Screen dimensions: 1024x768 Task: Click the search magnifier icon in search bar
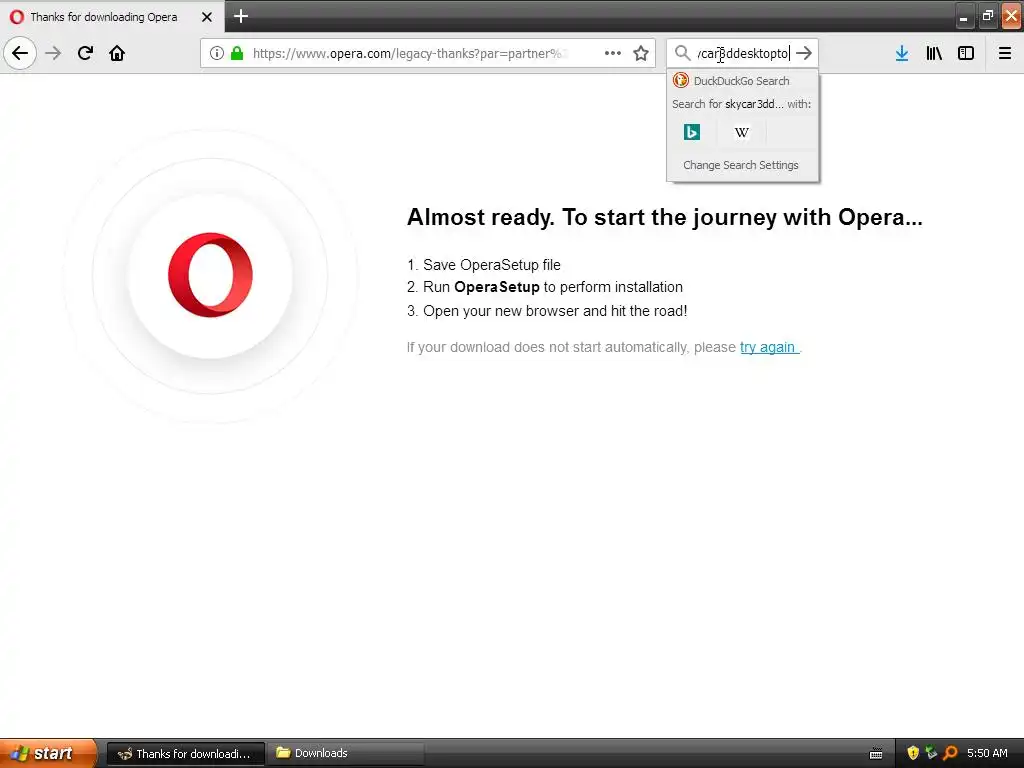[x=682, y=53]
